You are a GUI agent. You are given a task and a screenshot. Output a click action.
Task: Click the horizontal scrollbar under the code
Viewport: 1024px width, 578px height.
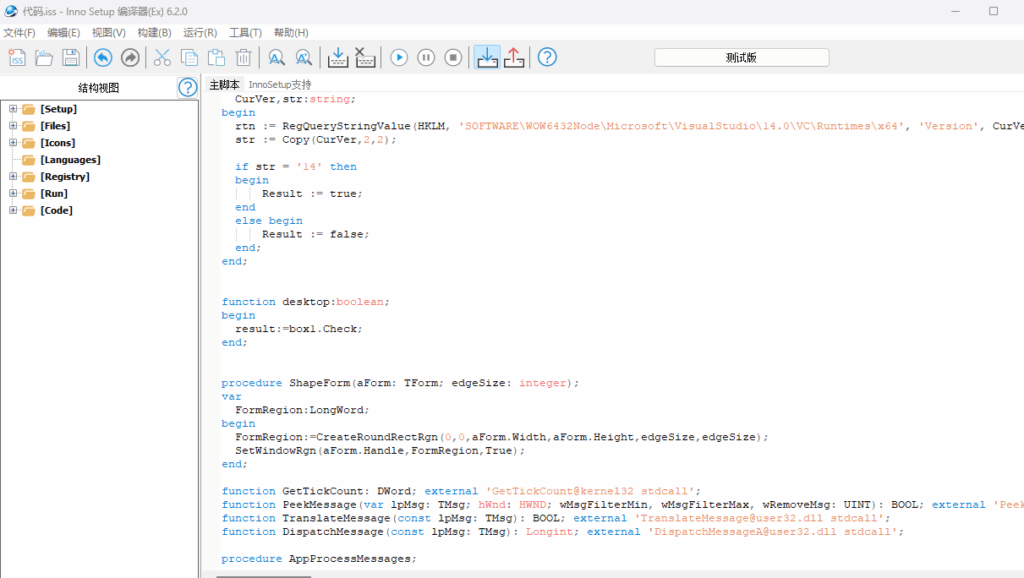[x=263, y=575]
